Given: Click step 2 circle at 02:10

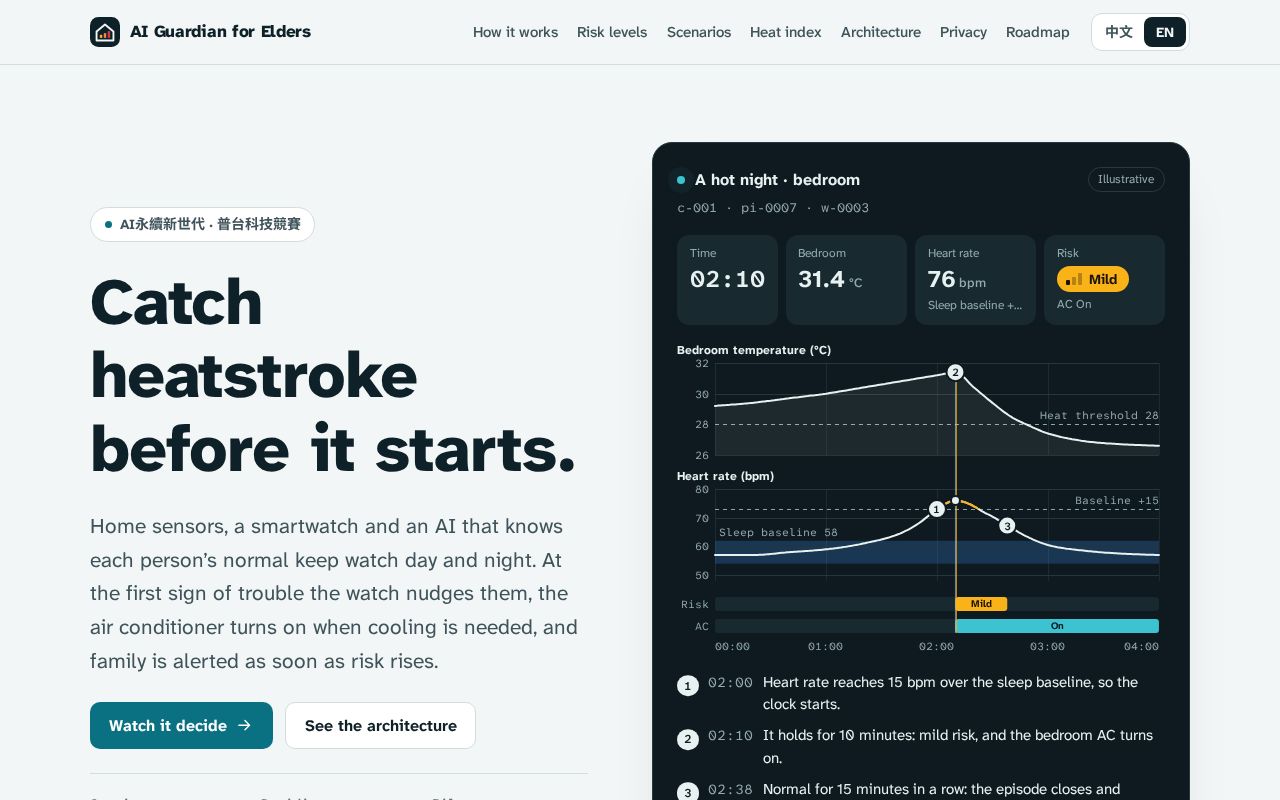Looking at the screenshot, I should tap(687, 739).
